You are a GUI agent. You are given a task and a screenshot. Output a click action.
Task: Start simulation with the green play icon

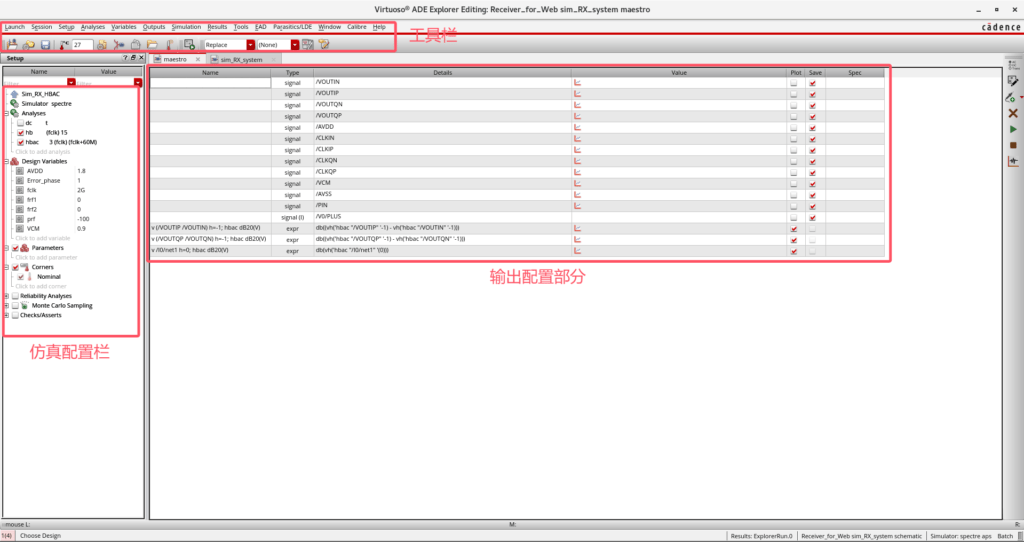pos(1013,129)
